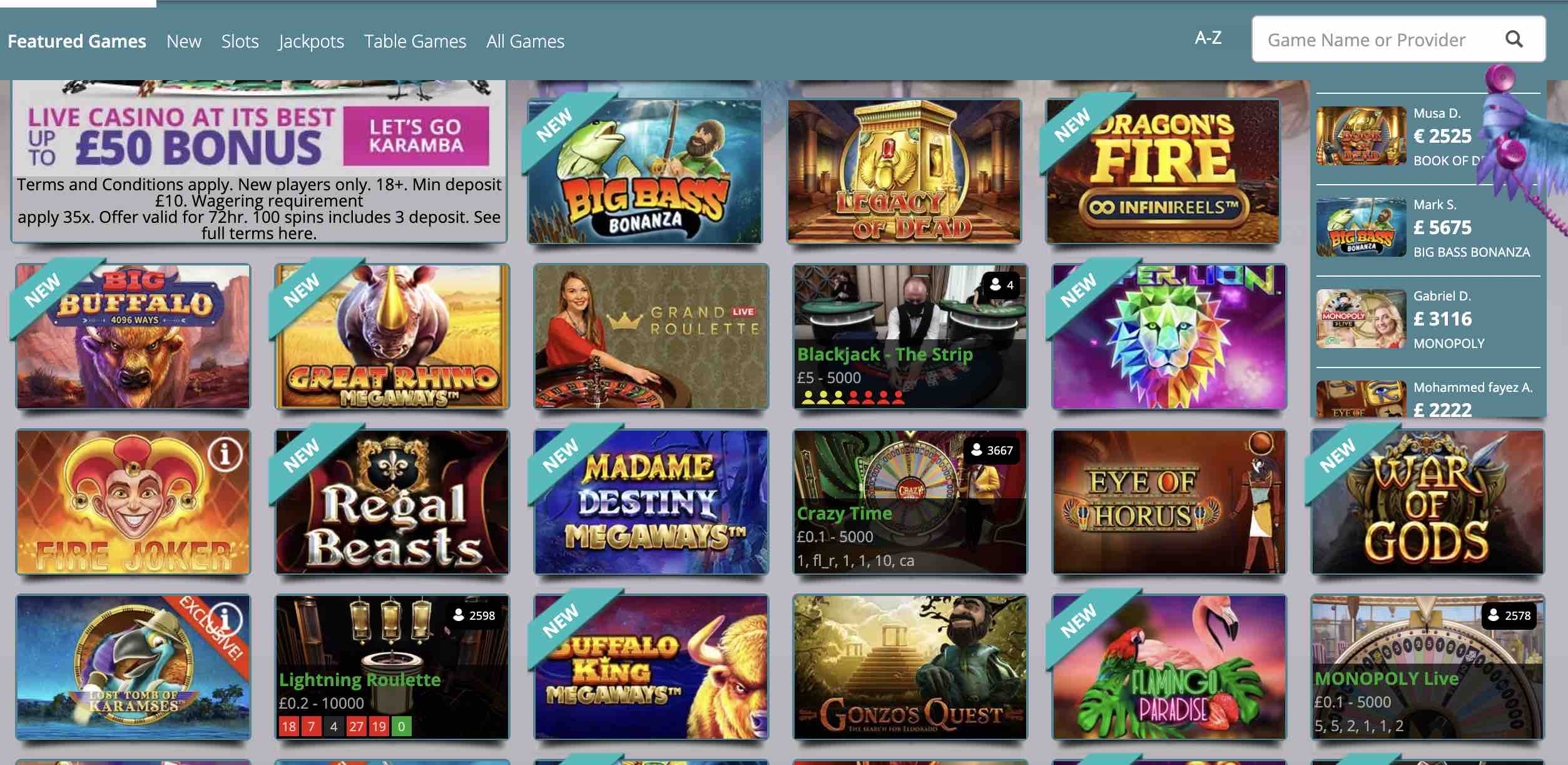Join MONOPOLY Live game

coord(1428,667)
